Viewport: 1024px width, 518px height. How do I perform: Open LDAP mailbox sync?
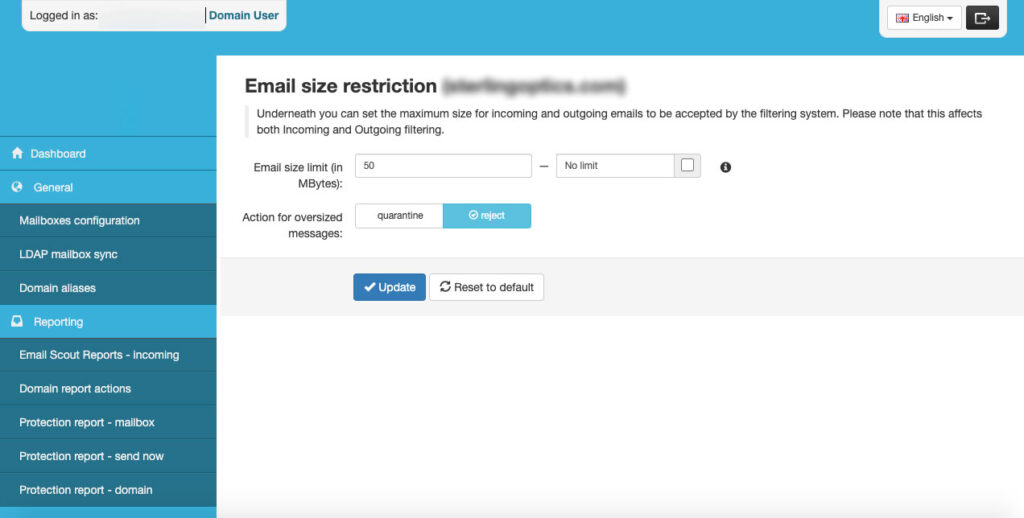(x=108, y=254)
